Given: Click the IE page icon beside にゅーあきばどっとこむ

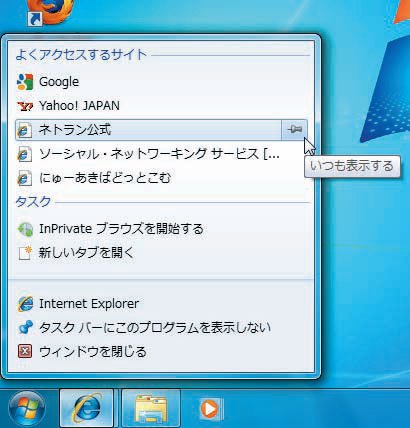Looking at the screenshot, I should [25, 178].
